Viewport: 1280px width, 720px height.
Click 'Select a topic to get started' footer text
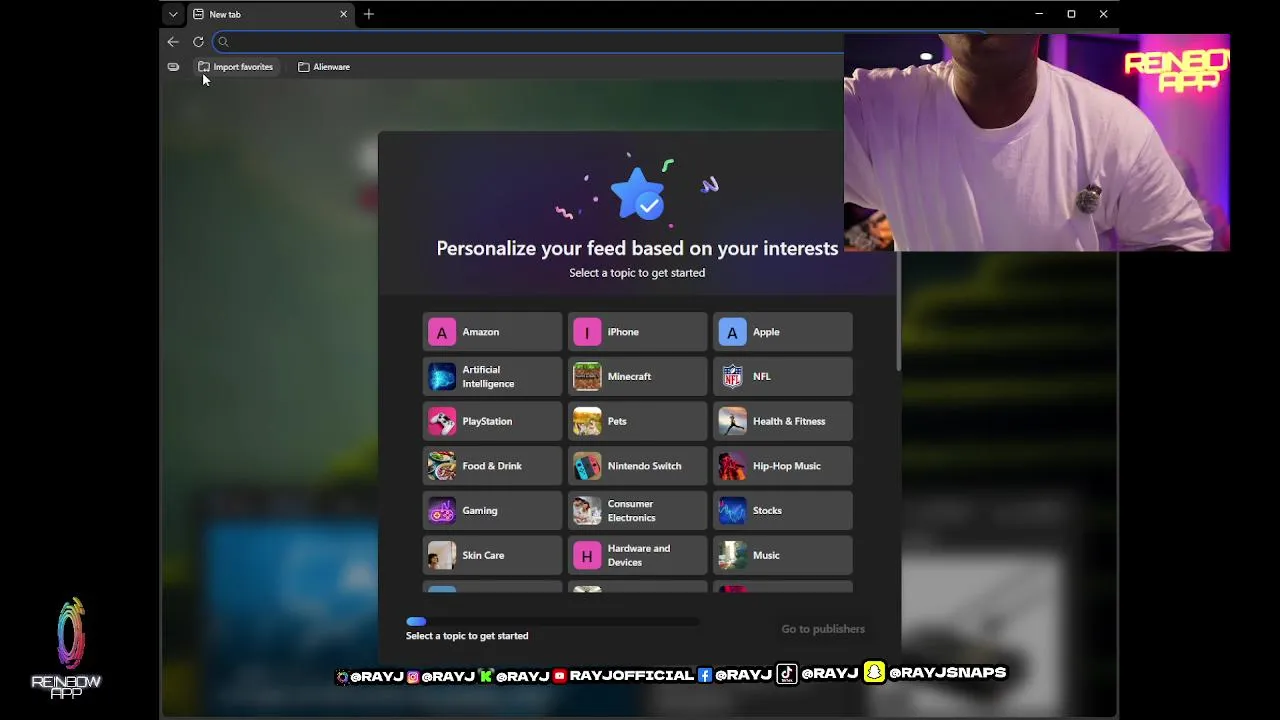tap(467, 636)
